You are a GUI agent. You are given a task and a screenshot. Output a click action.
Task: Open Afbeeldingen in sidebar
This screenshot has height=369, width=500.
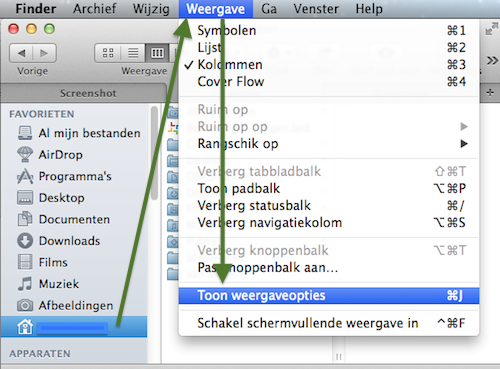click(74, 305)
